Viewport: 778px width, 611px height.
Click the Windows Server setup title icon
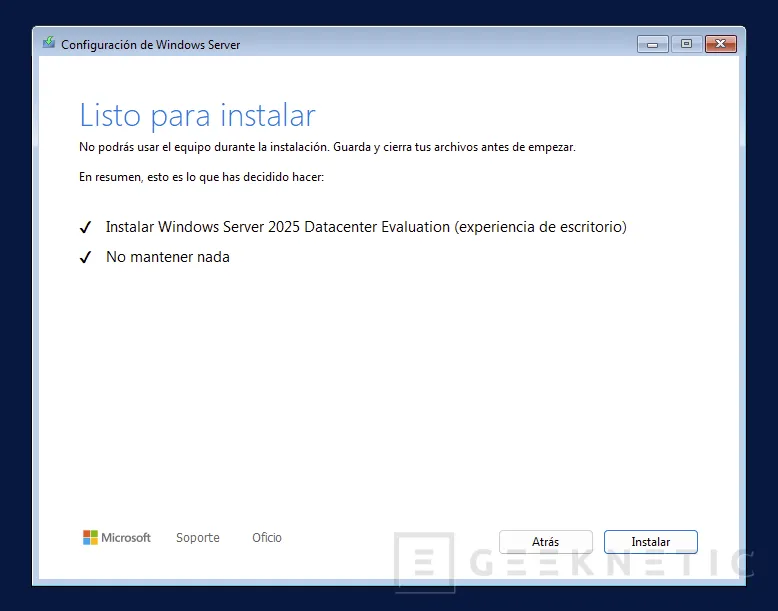tap(49, 43)
